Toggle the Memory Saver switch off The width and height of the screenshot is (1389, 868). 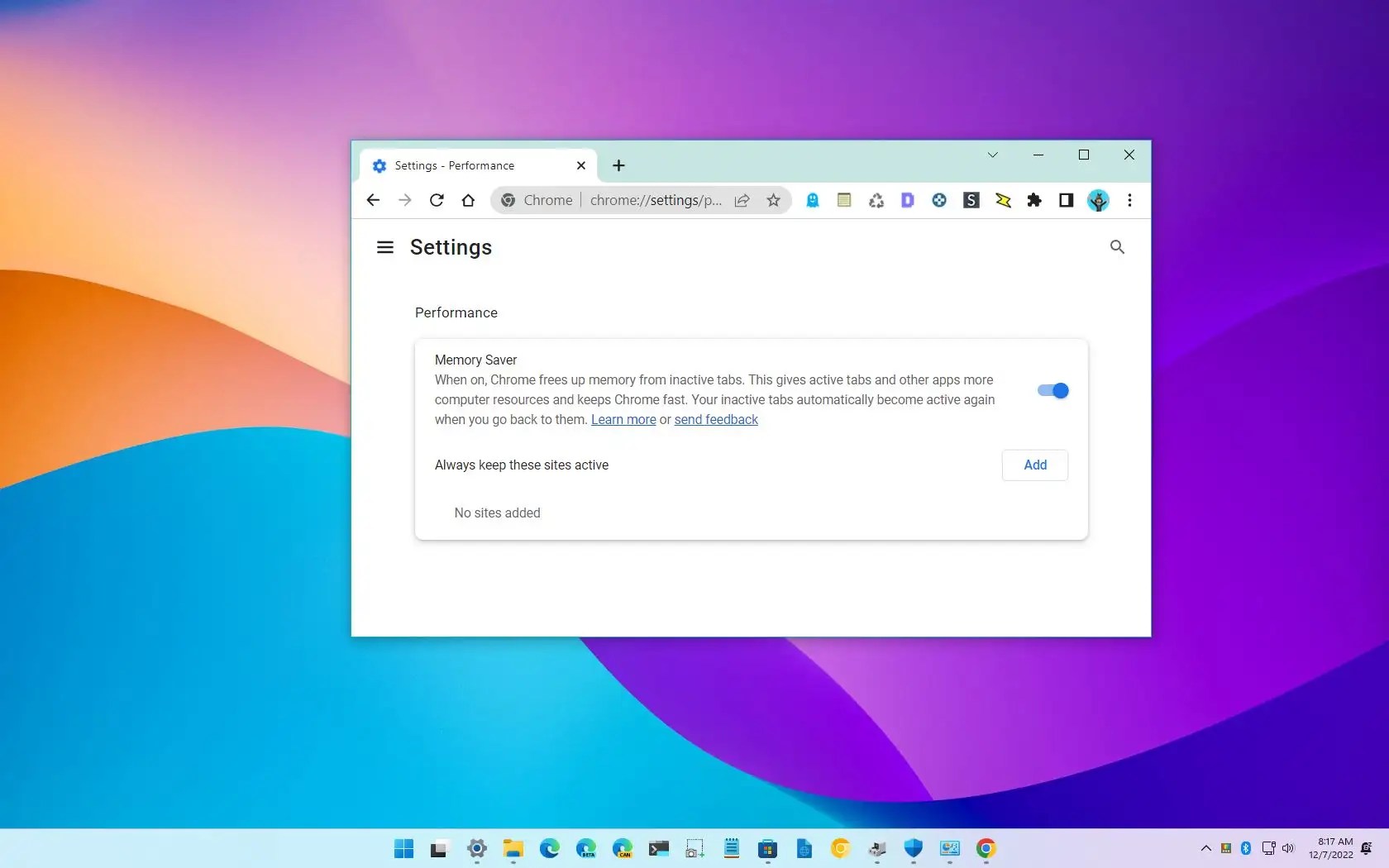[x=1051, y=390]
